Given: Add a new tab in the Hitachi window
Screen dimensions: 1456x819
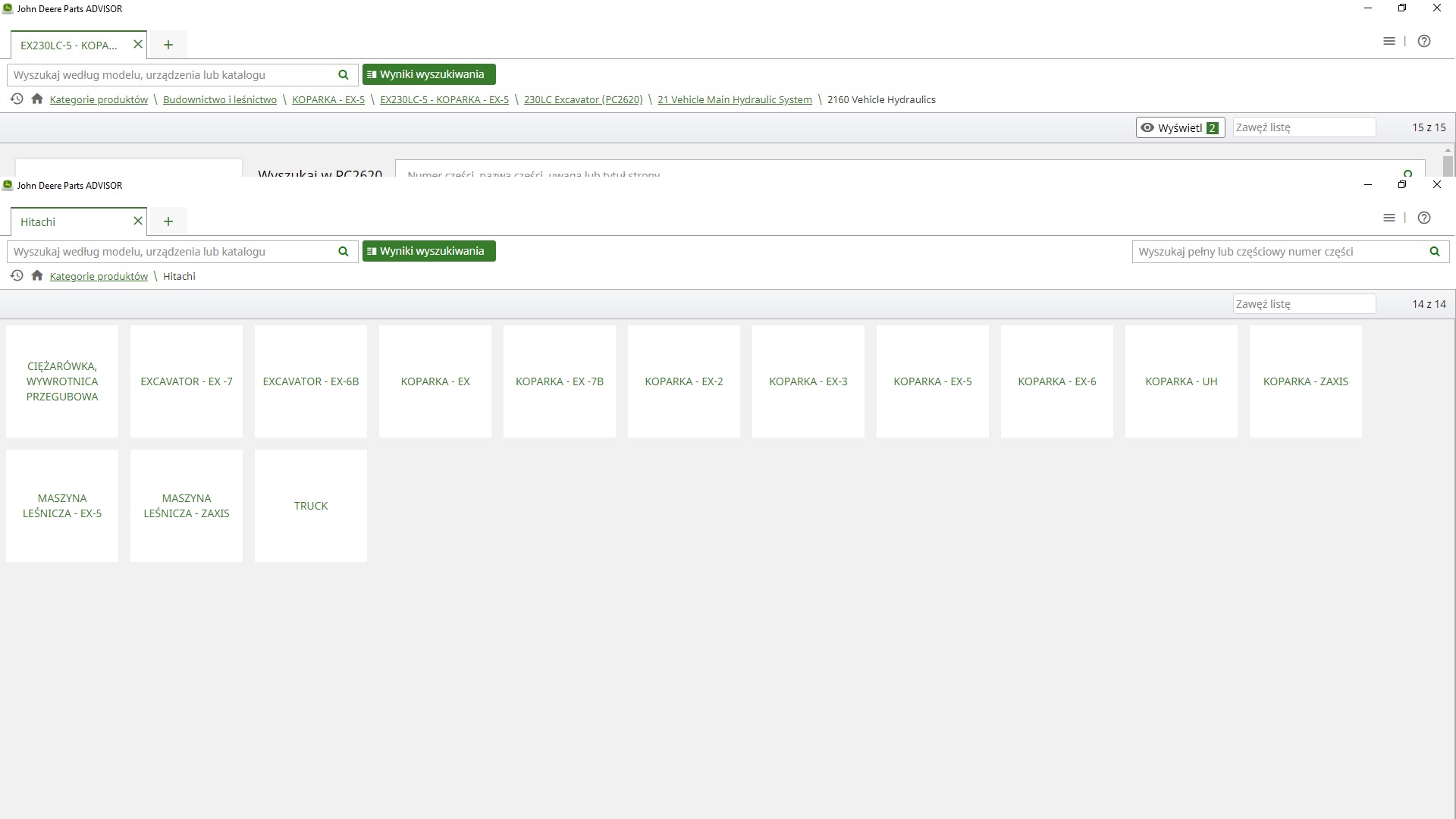Looking at the screenshot, I should [x=168, y=221].
